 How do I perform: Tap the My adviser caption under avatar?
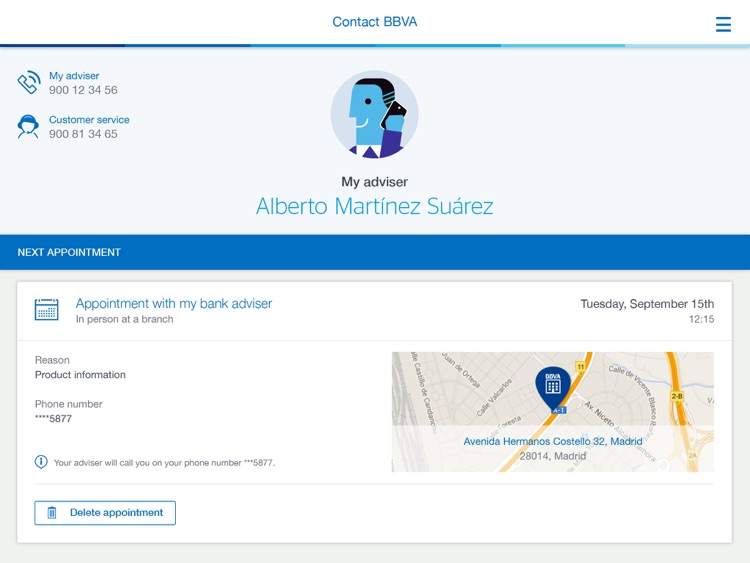[375, 182]
